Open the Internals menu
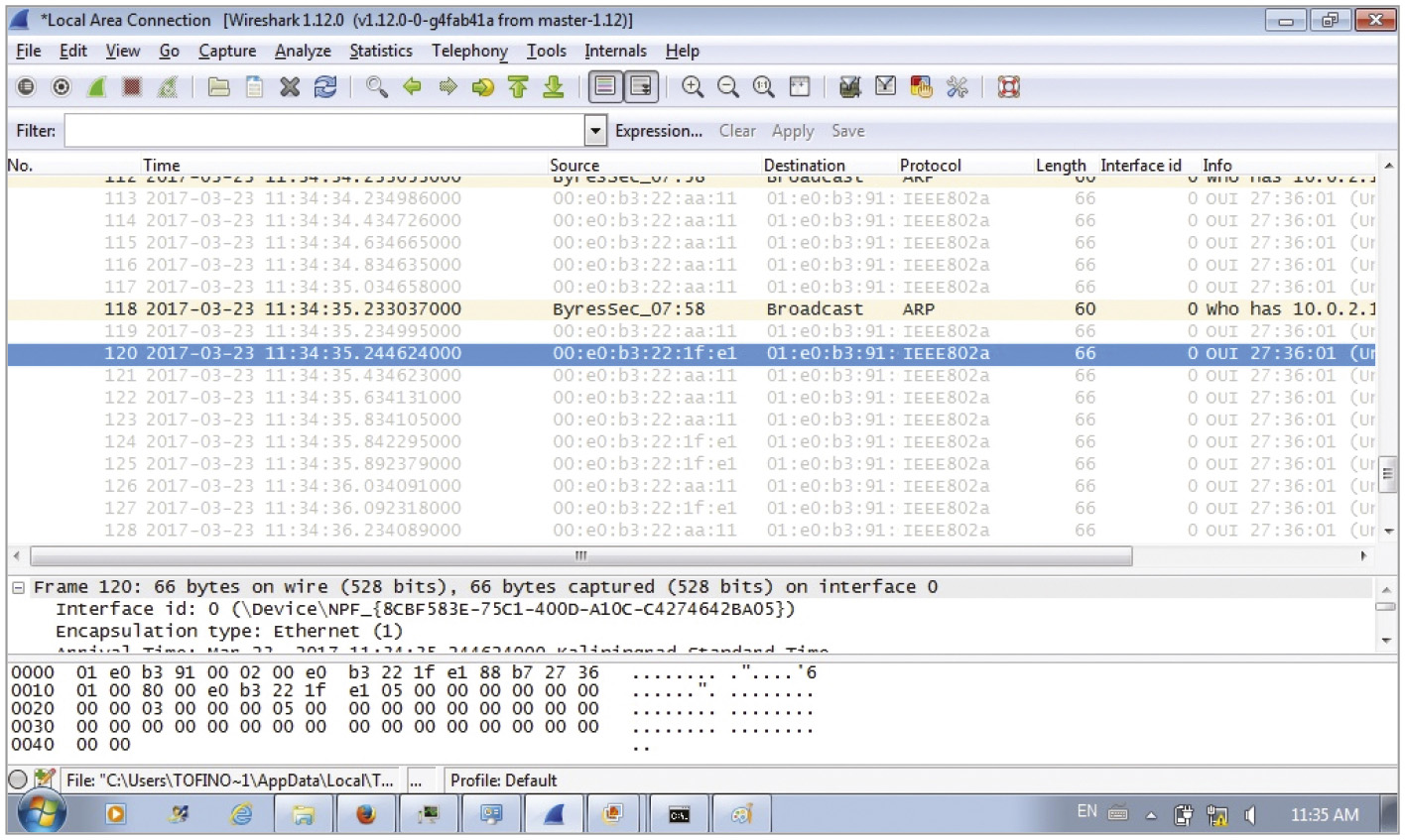Screen dimensions: 1405x840 [615, 51]
